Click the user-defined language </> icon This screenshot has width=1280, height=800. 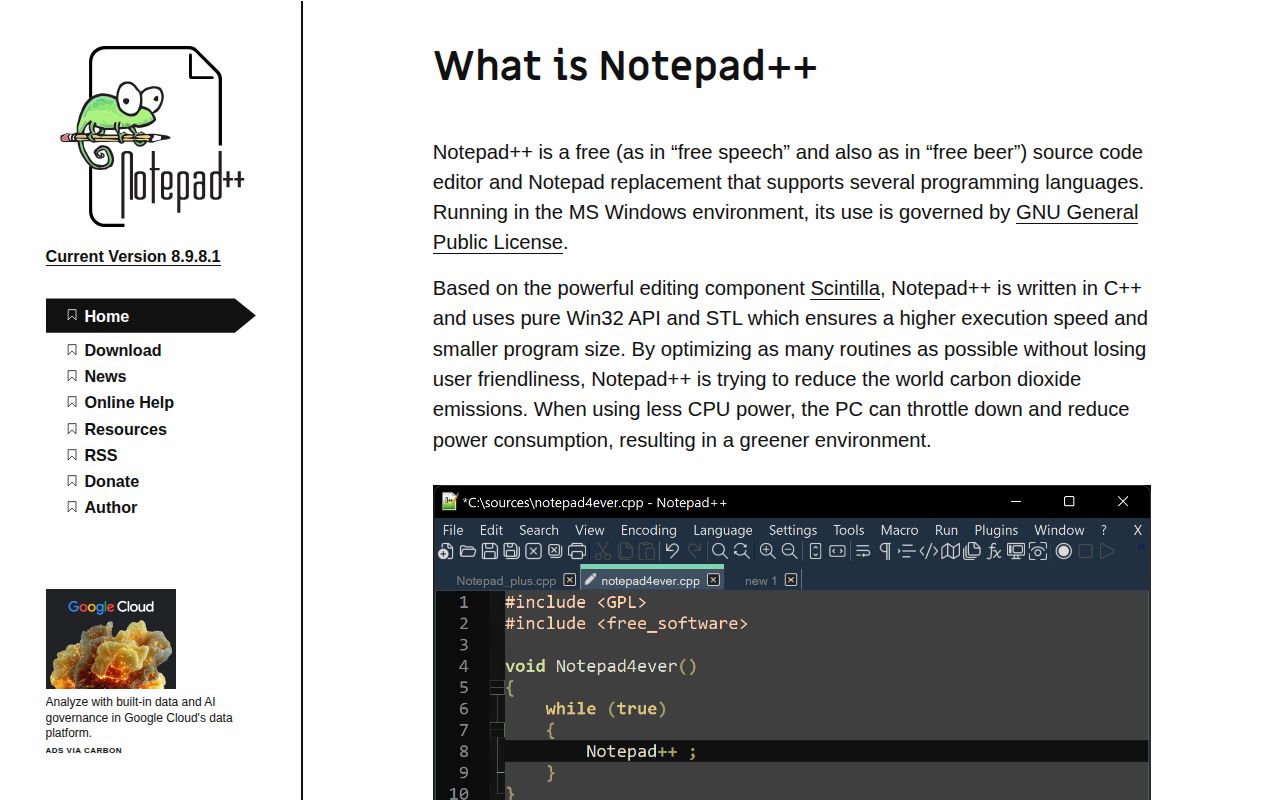click(928, 551)
